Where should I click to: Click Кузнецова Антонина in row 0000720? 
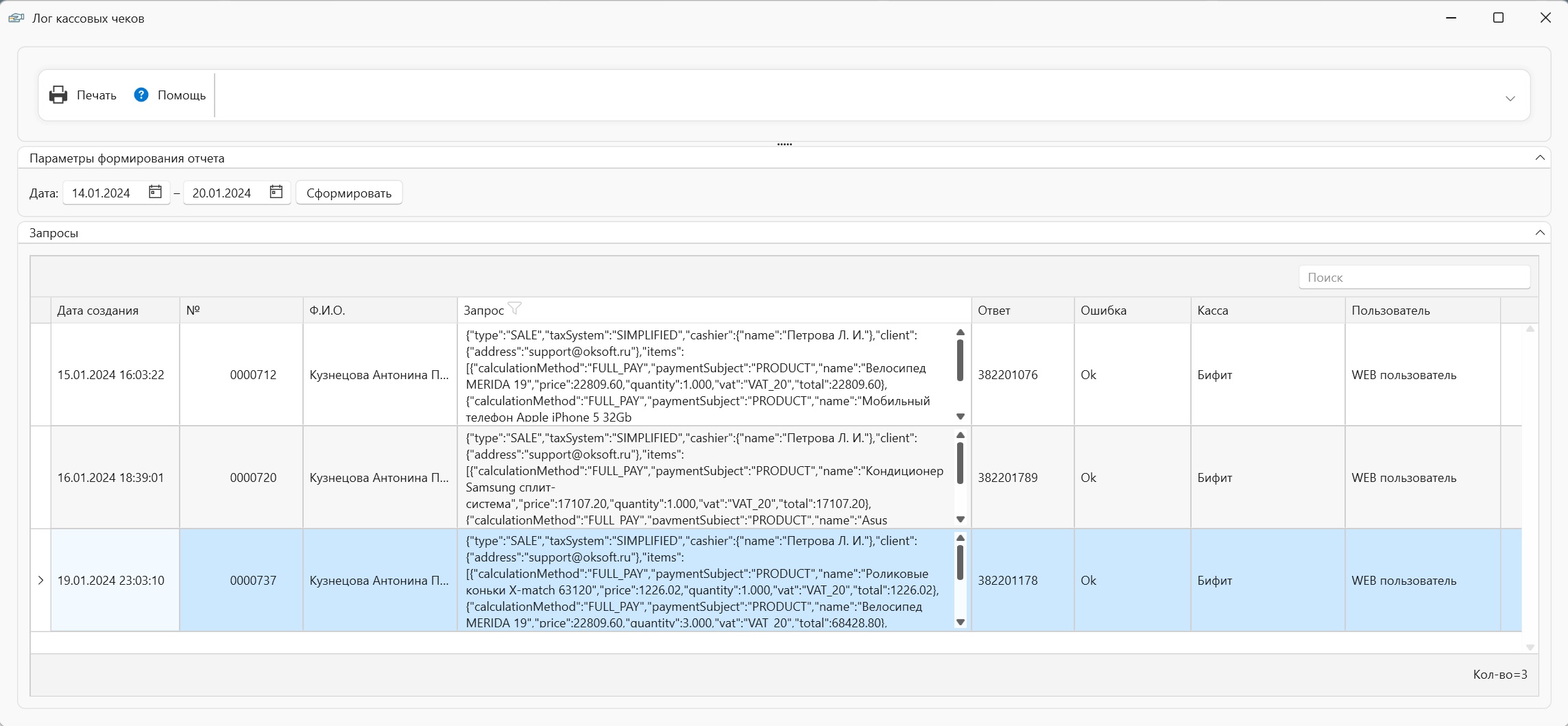point(378,478)
